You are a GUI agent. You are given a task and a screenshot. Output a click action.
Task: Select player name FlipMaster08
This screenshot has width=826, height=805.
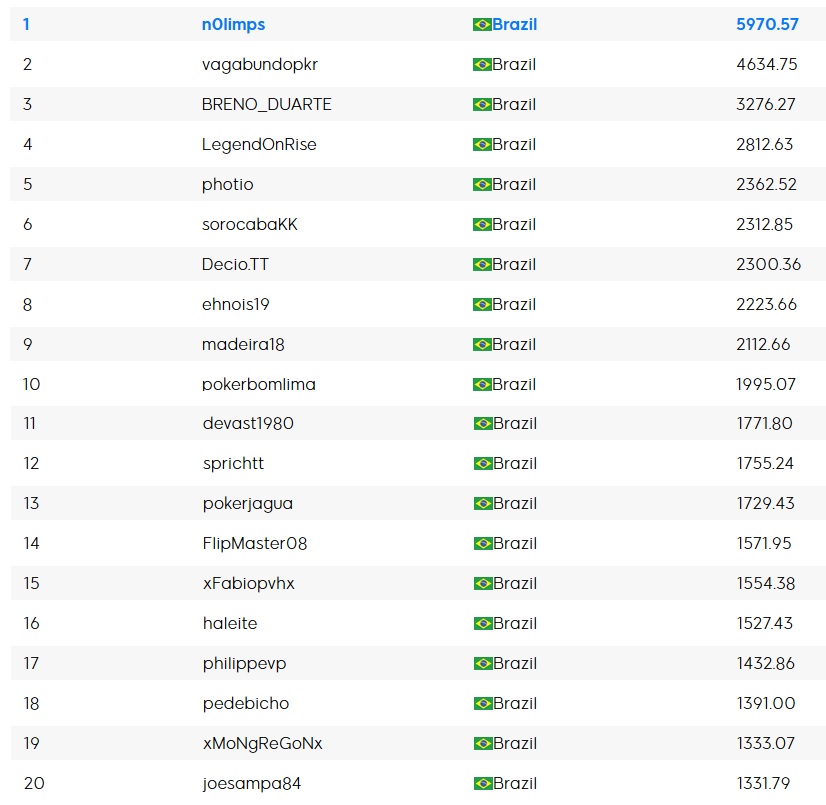click(x=255, y=544)
